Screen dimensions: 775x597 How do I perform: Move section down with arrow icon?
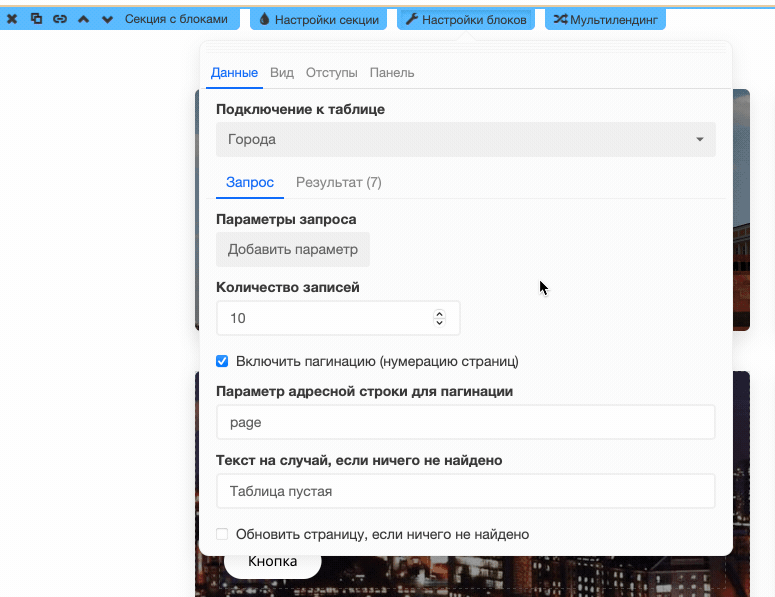(x=107, y=20)
